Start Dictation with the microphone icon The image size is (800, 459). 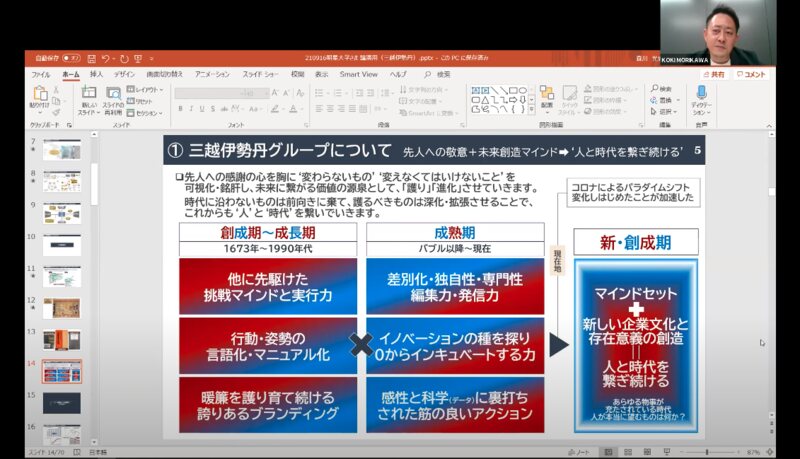[x=700, y=94]
